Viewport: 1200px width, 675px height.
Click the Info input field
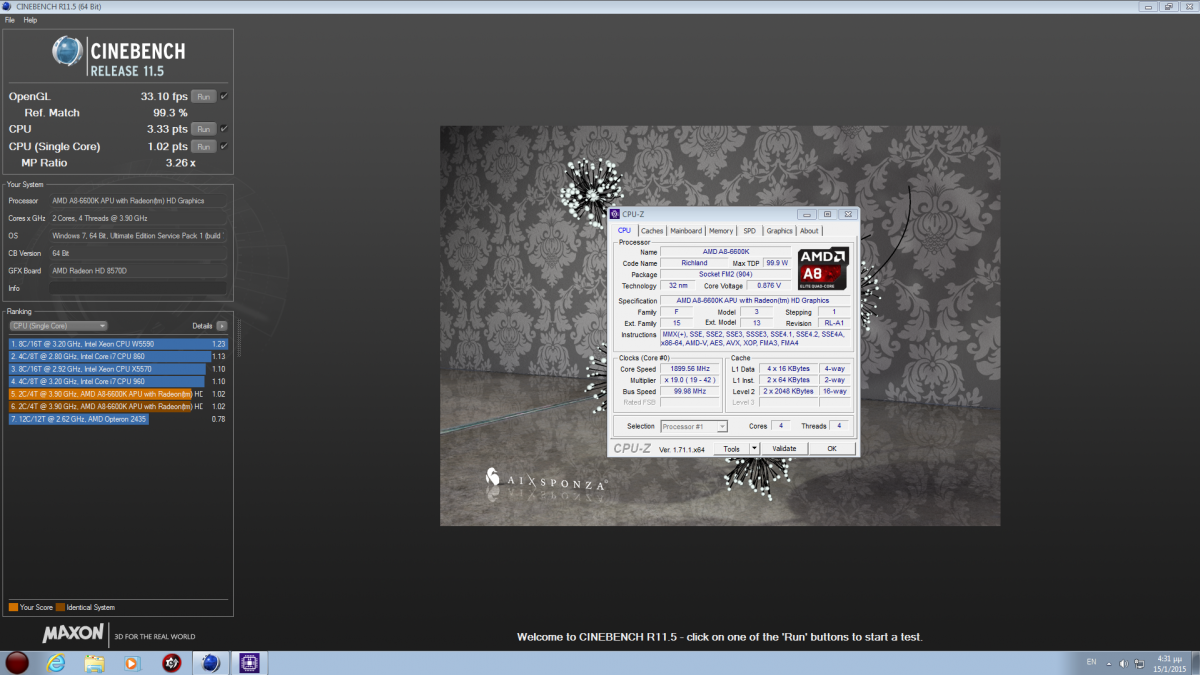click(x=139, y=288)
